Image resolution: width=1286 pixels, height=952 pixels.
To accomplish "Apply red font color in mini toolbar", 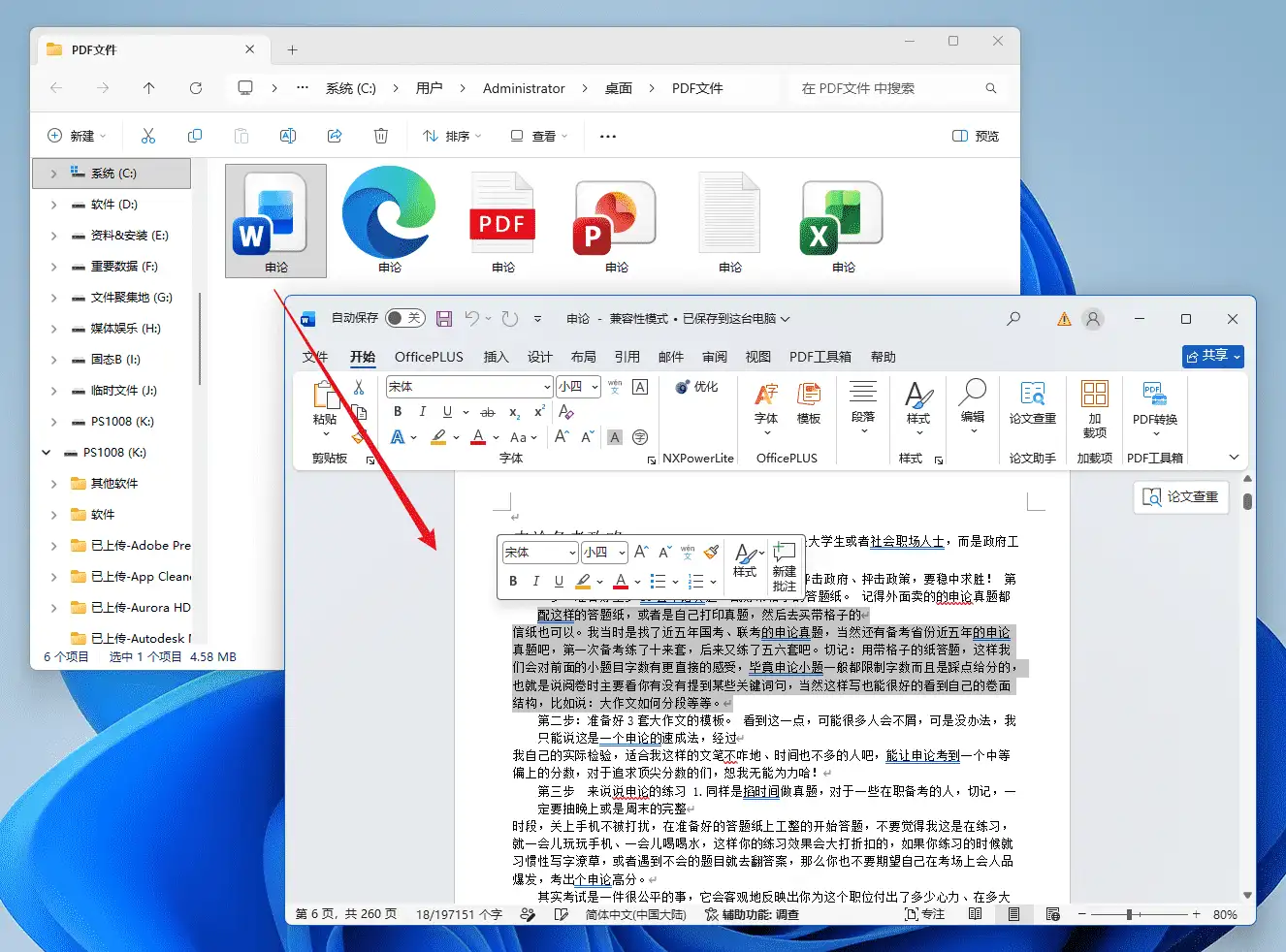I will 621,582.
